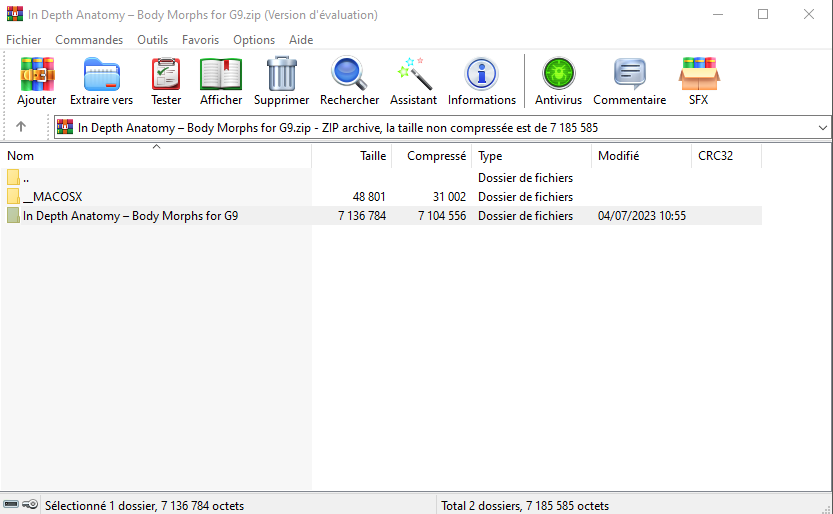Sort by the CRC32 column header
The width and height of the screenshot is (833, 514).
point(726,156)
